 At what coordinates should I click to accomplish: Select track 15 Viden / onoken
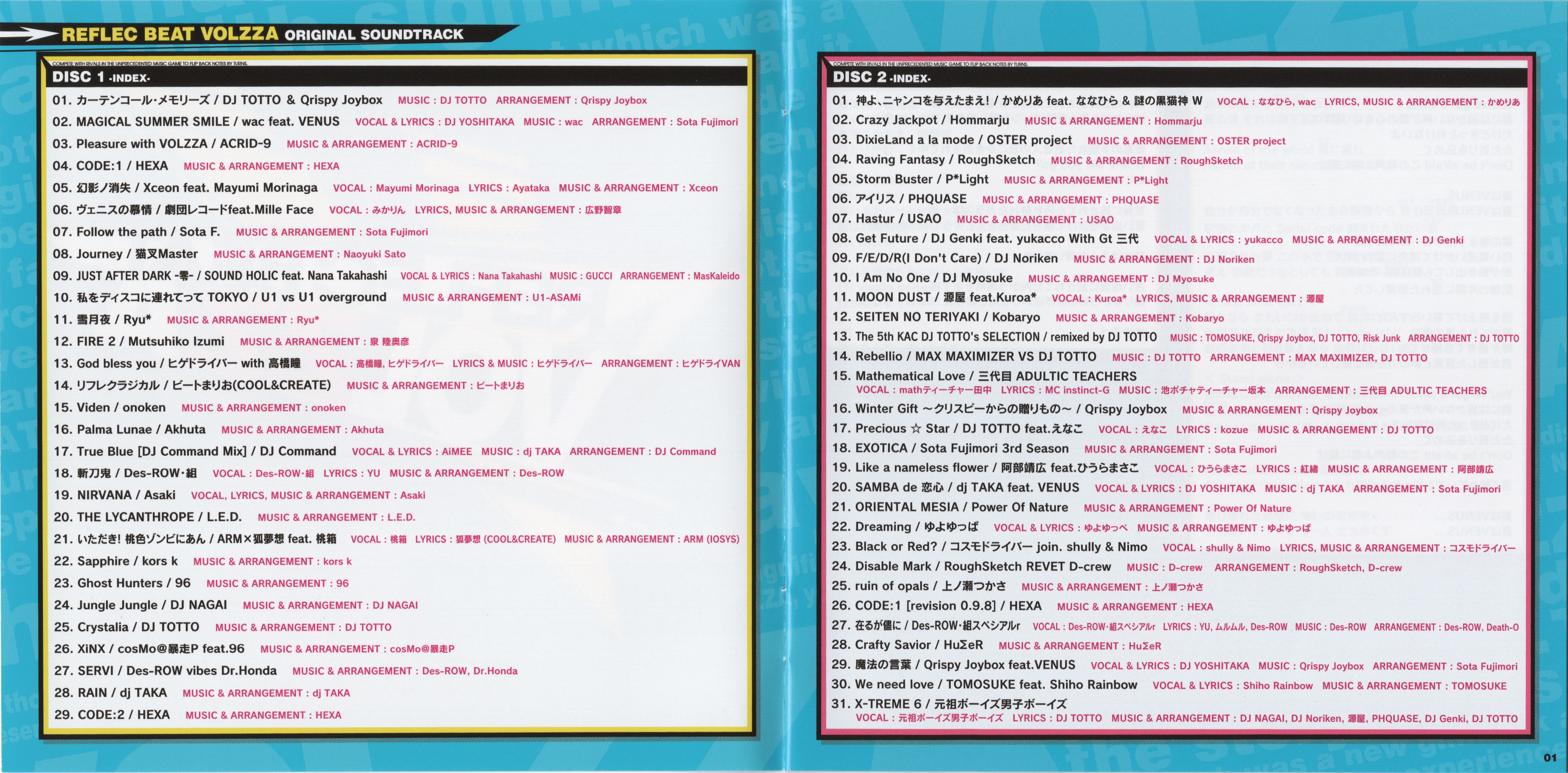pos(109,407)
